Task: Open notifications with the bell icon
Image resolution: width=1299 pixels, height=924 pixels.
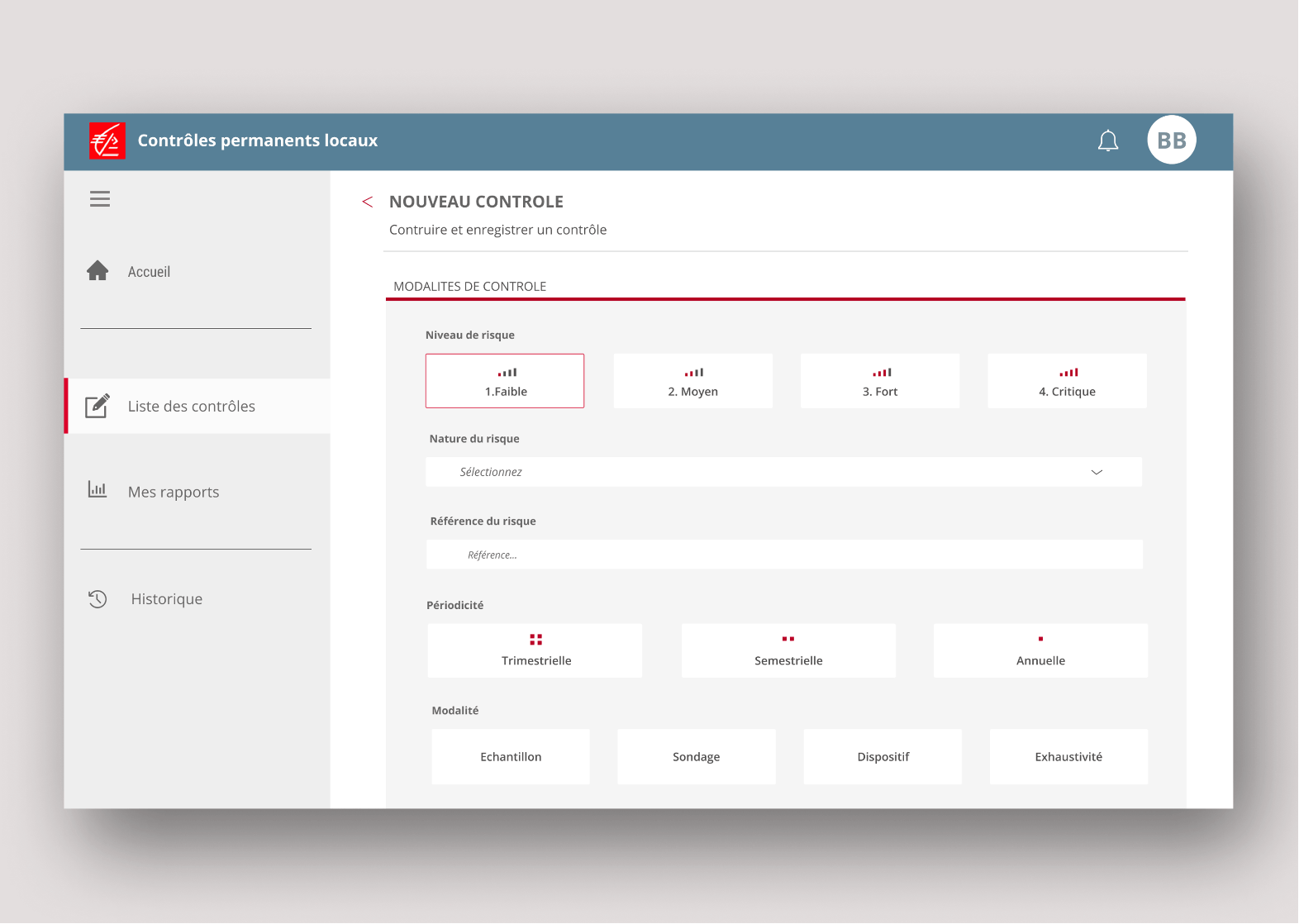Action: 1107,141
